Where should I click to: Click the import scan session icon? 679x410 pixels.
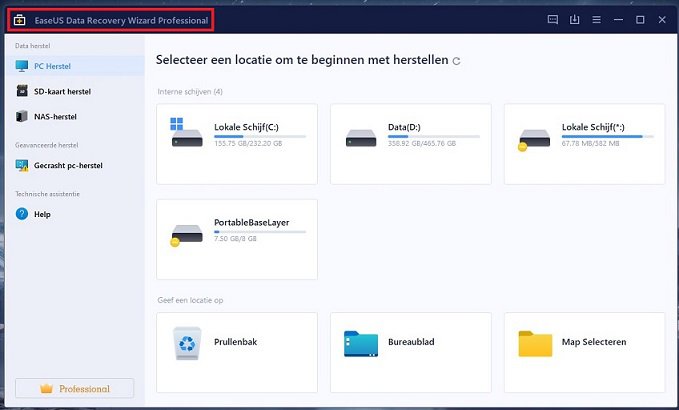click(575, 19)
